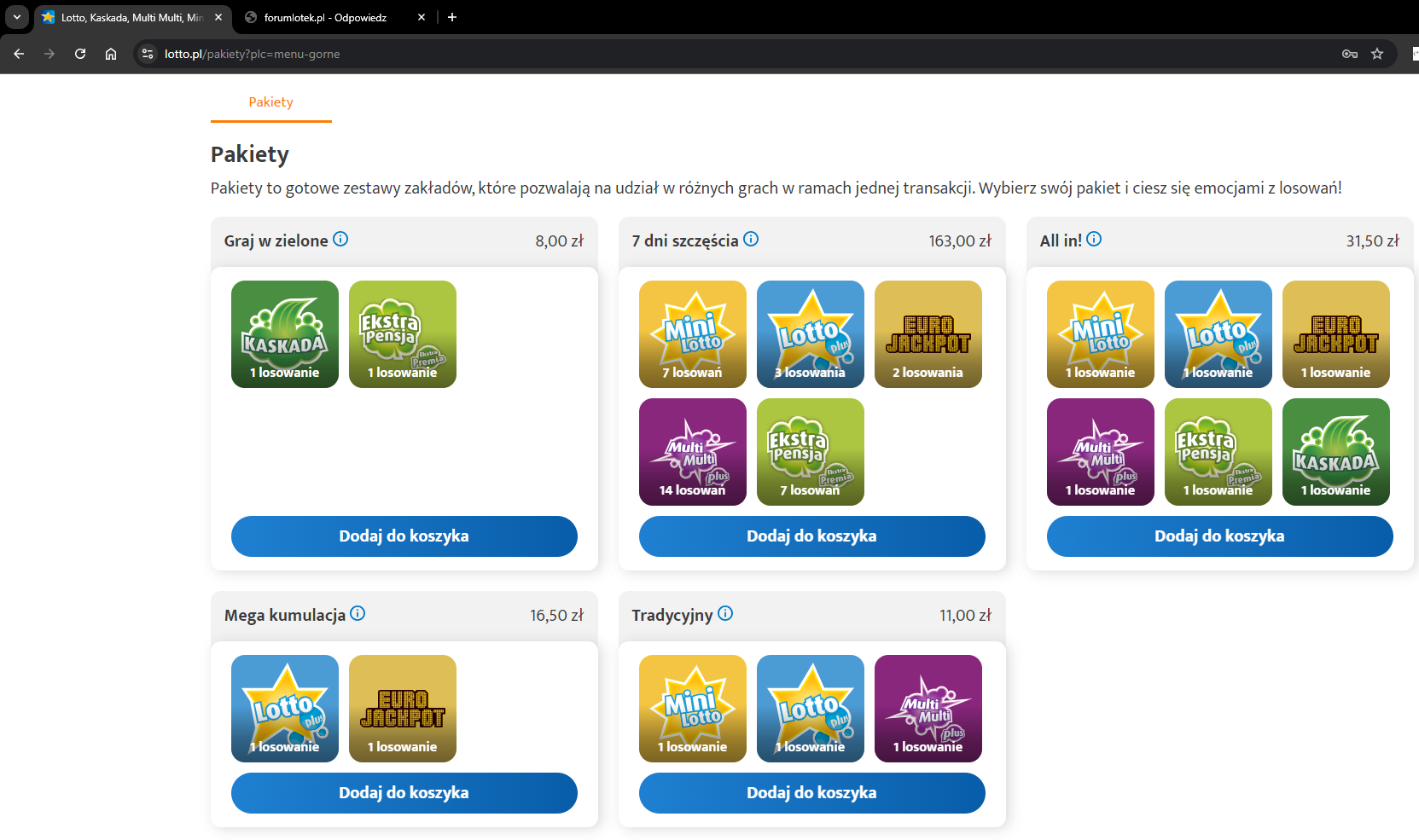This screenshot has height=840, width=1419.
Task: Add Mega kumulacja package to cart
Action: pyautogui.click(x=404, y=793)
